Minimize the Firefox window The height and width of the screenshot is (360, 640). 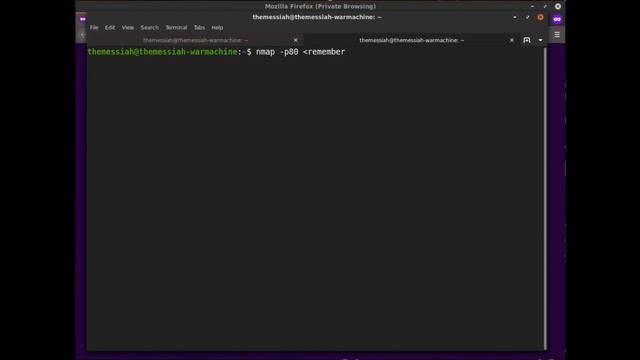click(532, 7)
